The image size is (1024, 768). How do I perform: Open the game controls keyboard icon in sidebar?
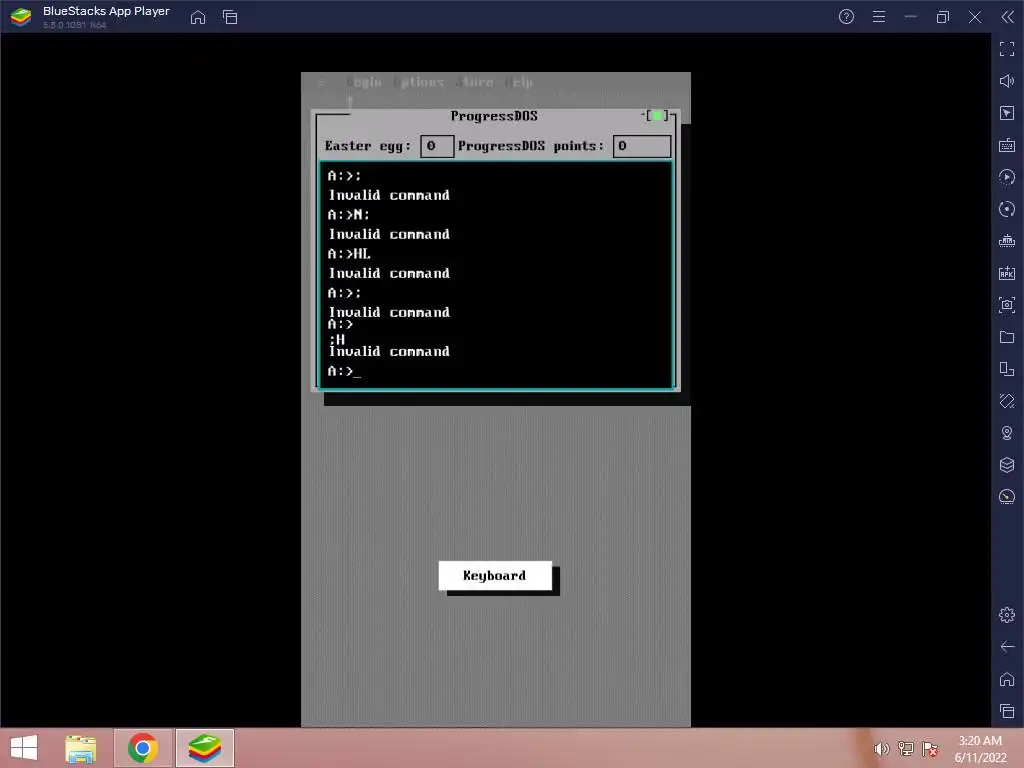pyautogui.click(x=1006, y=145)
